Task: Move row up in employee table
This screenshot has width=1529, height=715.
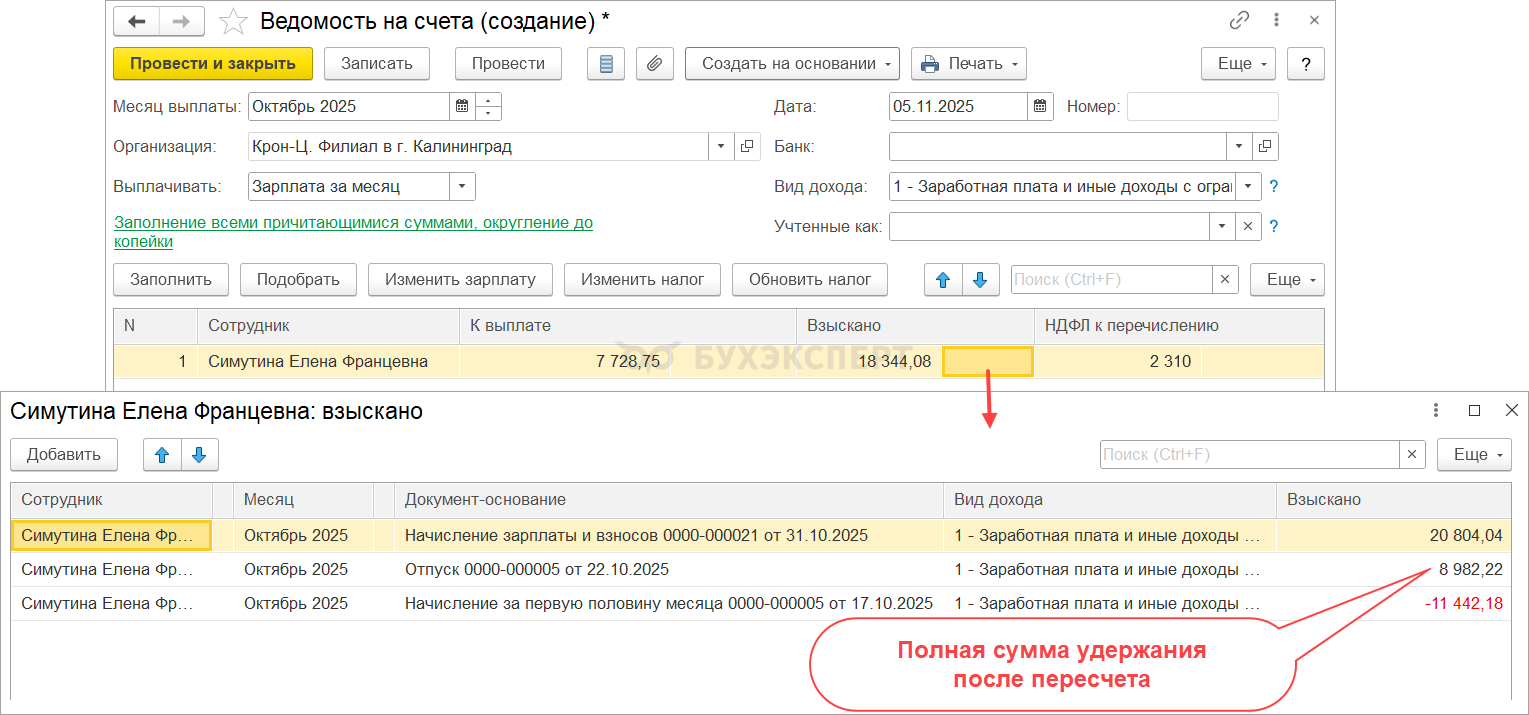Action: pyautogui.click(x=942, y=280)
